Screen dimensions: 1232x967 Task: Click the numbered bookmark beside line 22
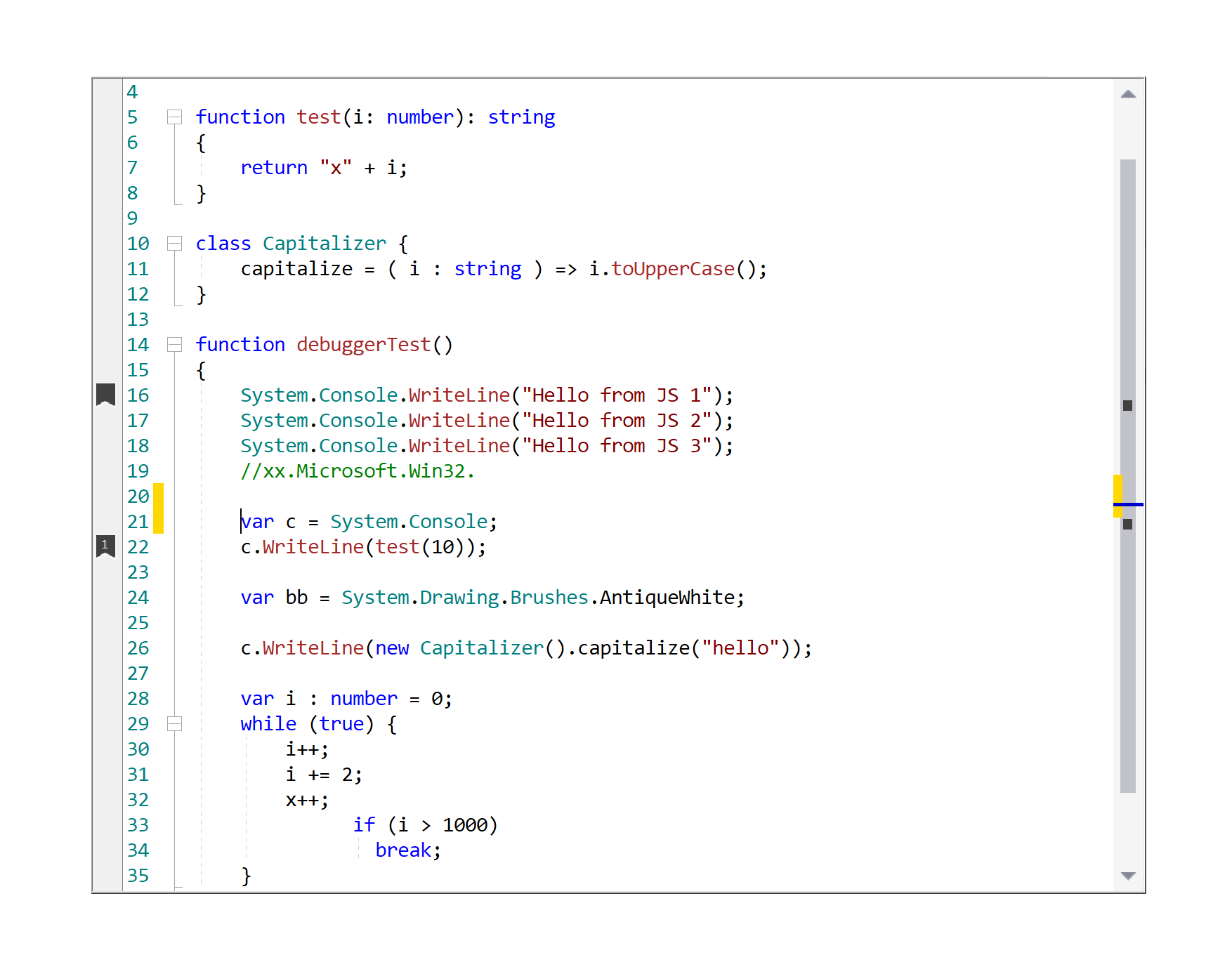tap(105, 546)
